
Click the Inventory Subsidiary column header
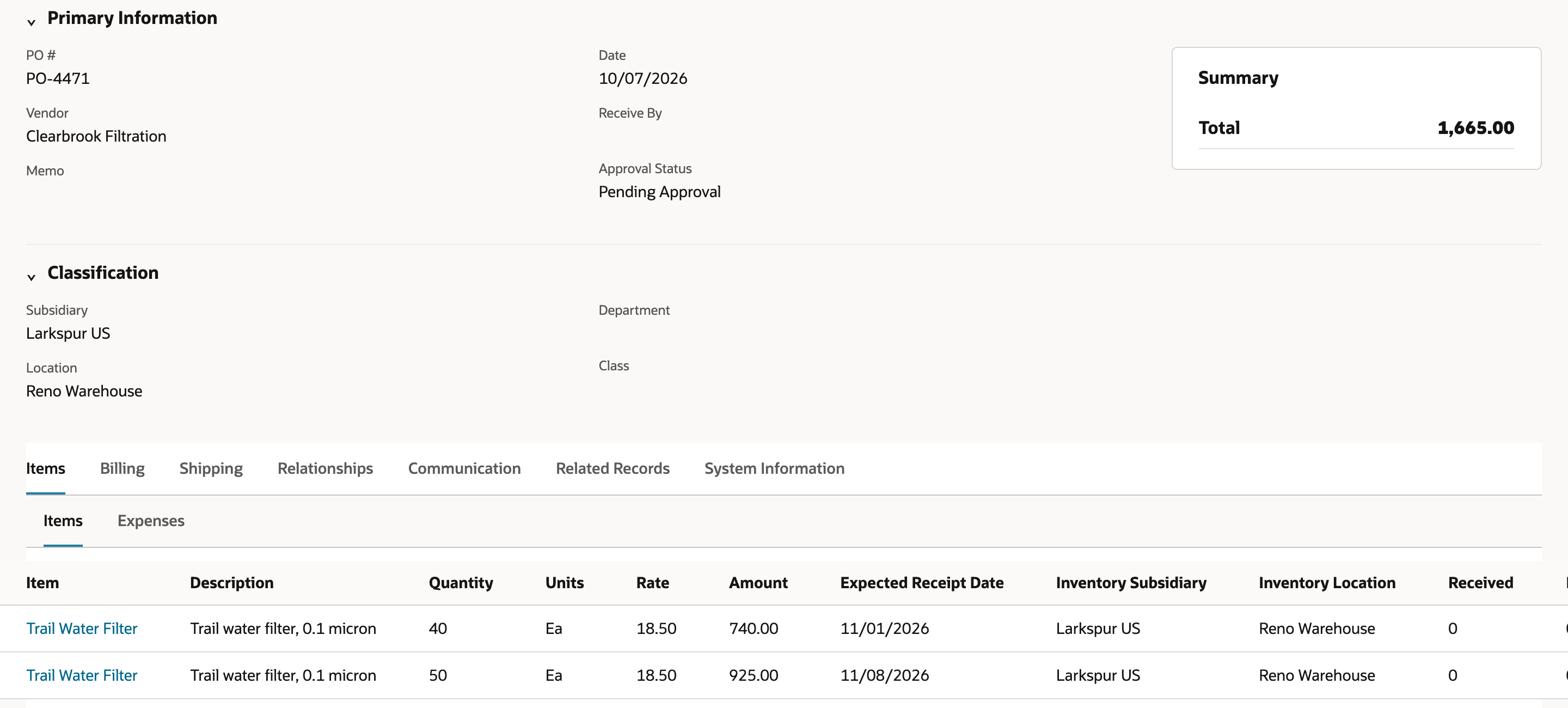pyautogui.click(x=1131, y=583)
